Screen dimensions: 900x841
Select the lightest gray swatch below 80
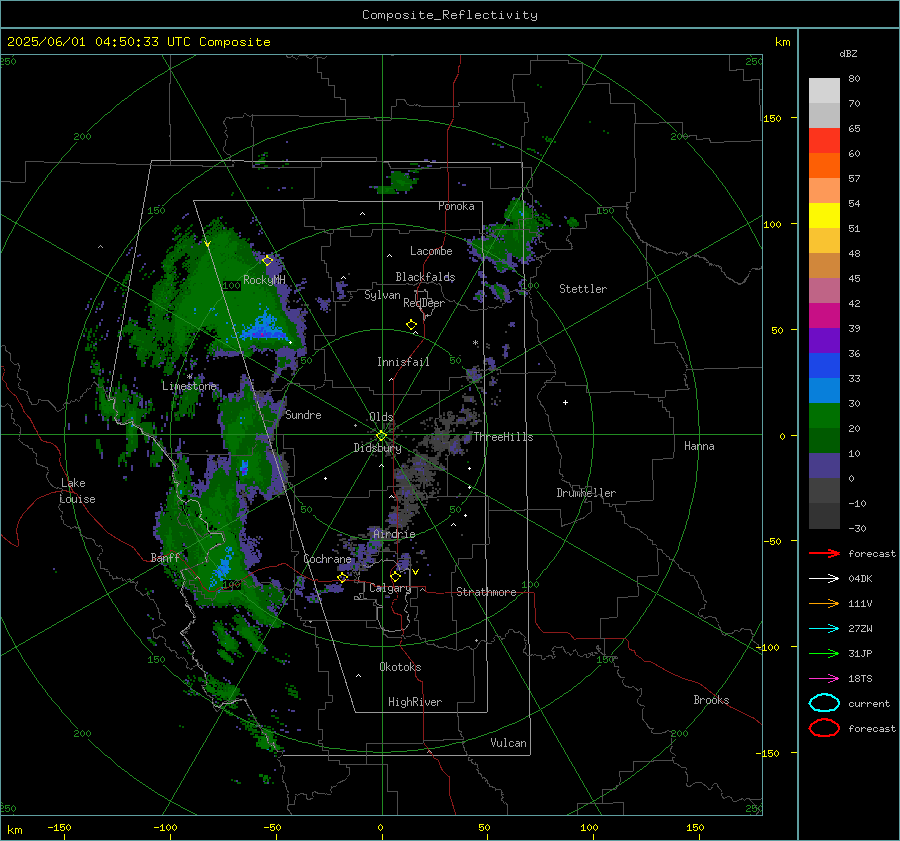click(824, 90)
